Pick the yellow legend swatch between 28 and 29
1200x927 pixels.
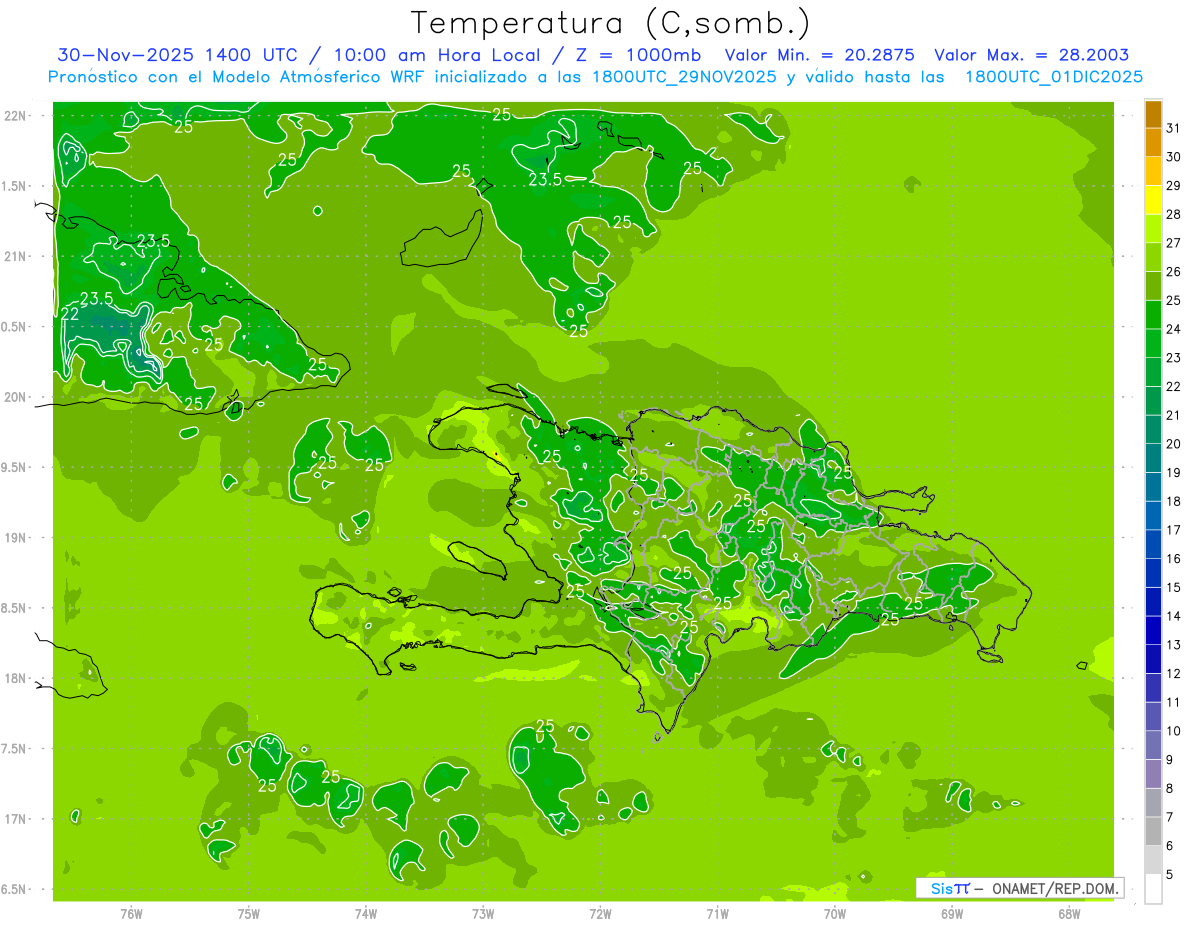point(1153,200)
